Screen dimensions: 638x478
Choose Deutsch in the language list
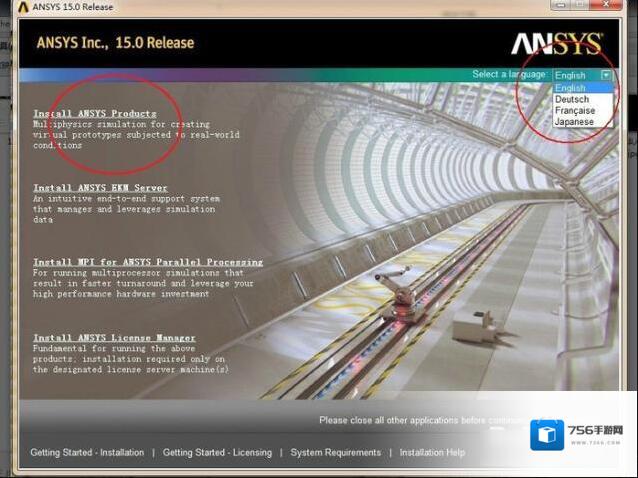[x=572, y=99]
